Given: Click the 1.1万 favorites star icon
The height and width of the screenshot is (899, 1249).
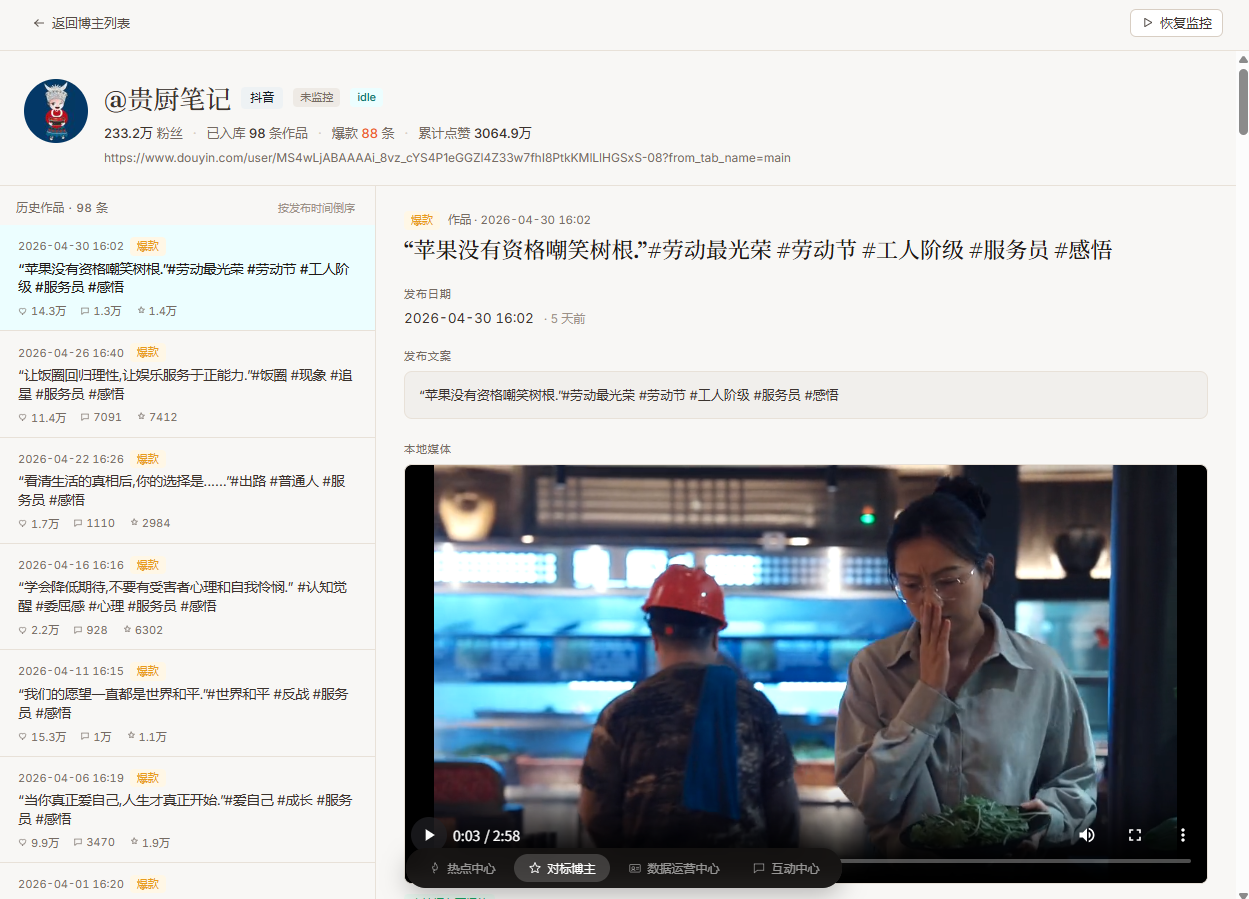Looking at the screenshot, I should 131,736.
